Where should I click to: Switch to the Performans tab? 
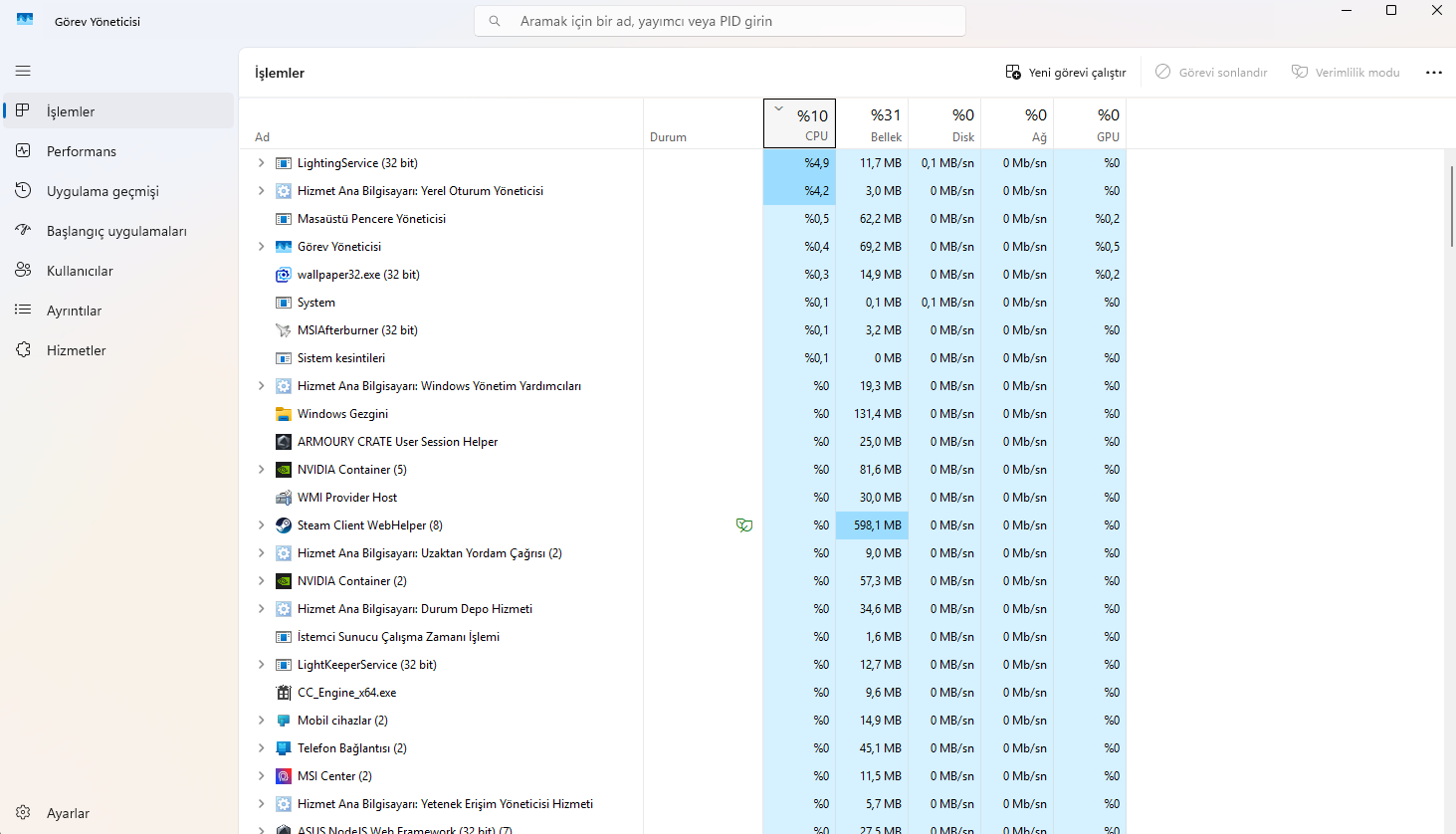118,151
